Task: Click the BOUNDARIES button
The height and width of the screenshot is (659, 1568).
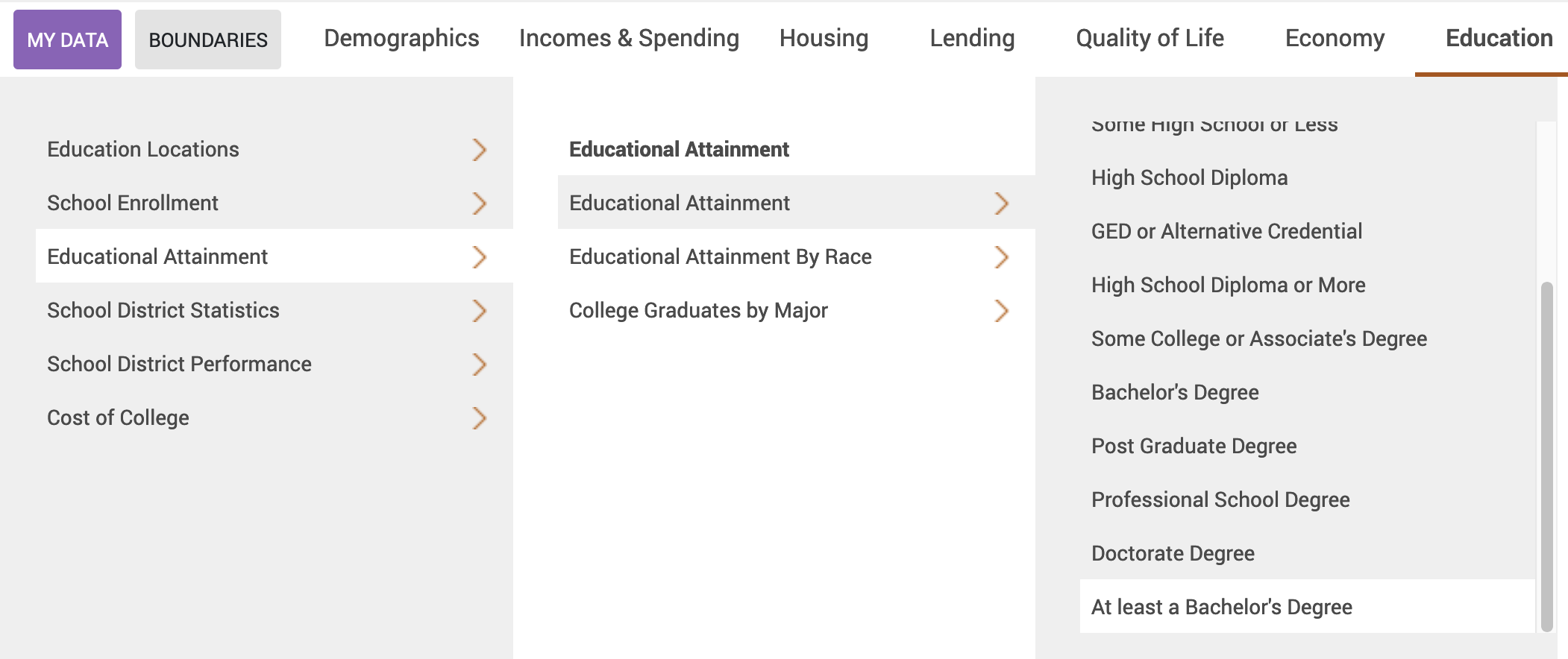Action: click(x=208, y=40)
